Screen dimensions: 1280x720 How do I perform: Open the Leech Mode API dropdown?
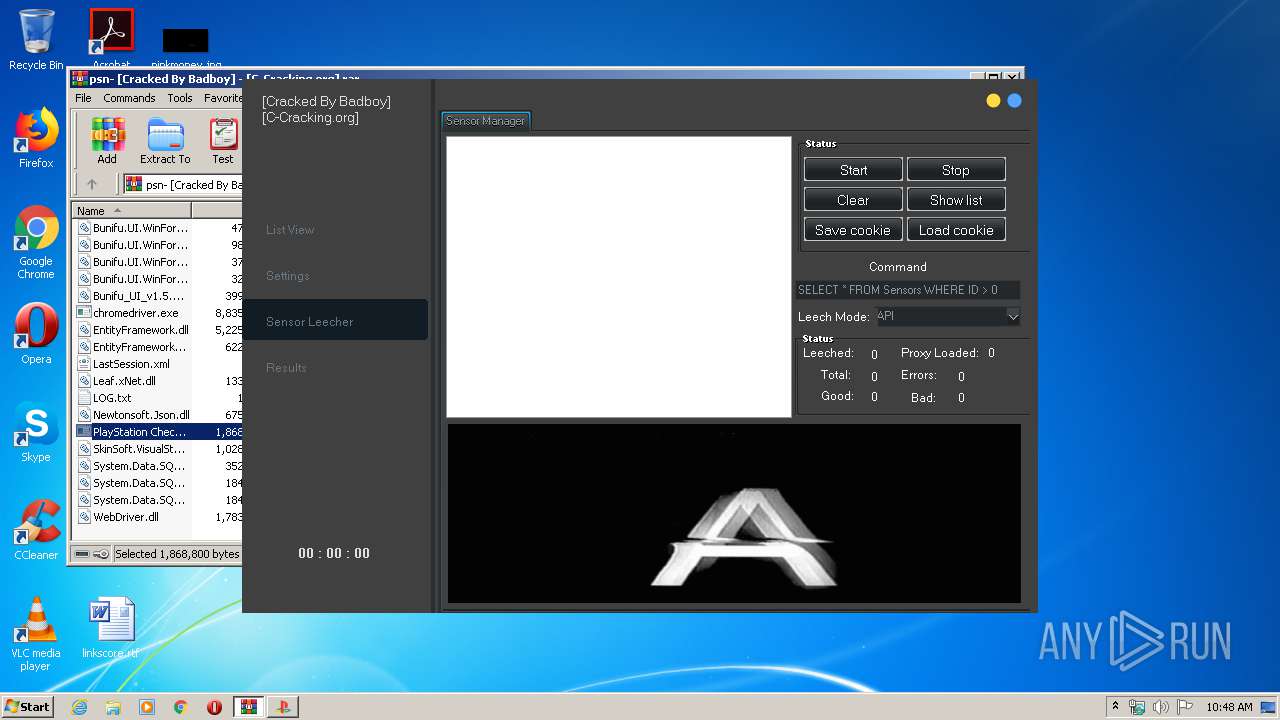click(x=948, y=316)
